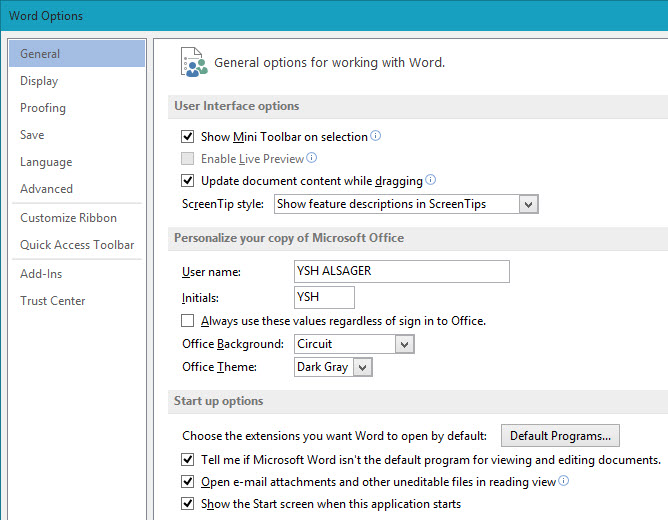Click the Default Programs... button
The width and height of the screenshot is (668, 520).
(560, 436)
